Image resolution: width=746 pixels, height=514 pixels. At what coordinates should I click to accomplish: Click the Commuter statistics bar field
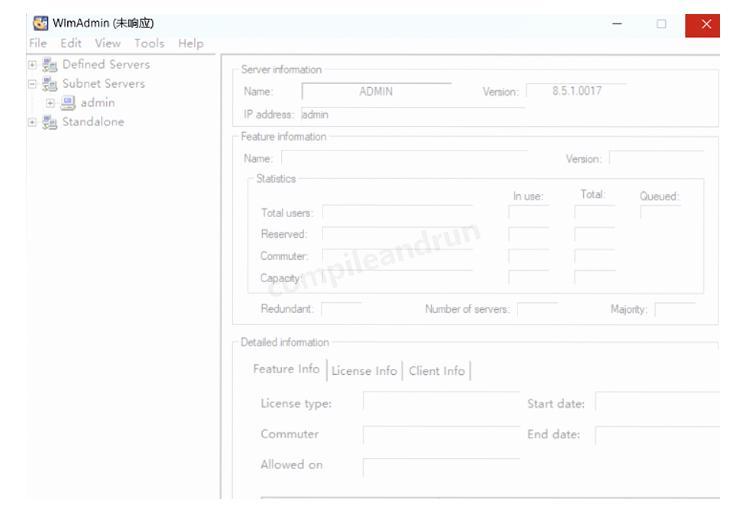pyautogui.click(x=397, y=256)
